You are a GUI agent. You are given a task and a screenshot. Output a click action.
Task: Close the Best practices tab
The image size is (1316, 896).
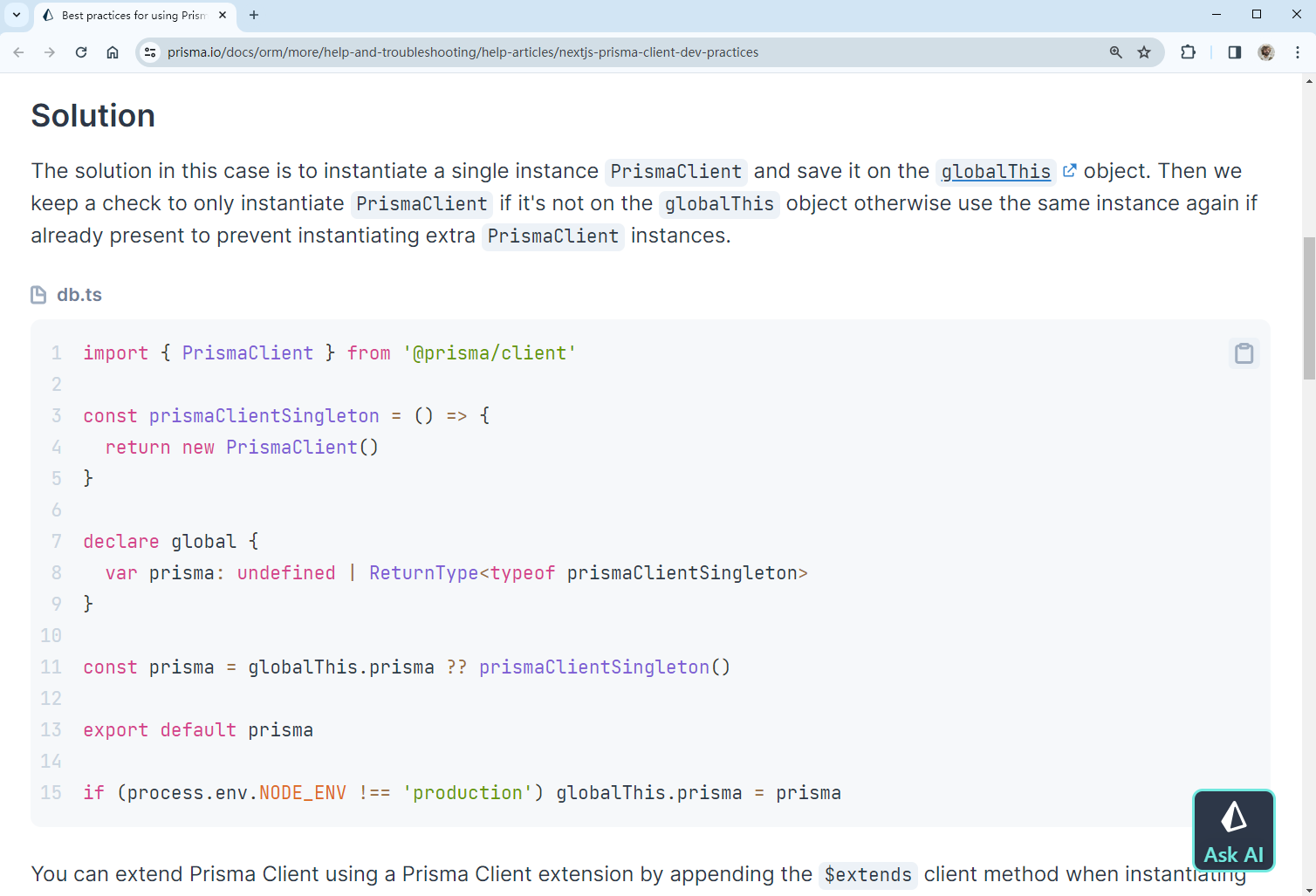[223, 15]
